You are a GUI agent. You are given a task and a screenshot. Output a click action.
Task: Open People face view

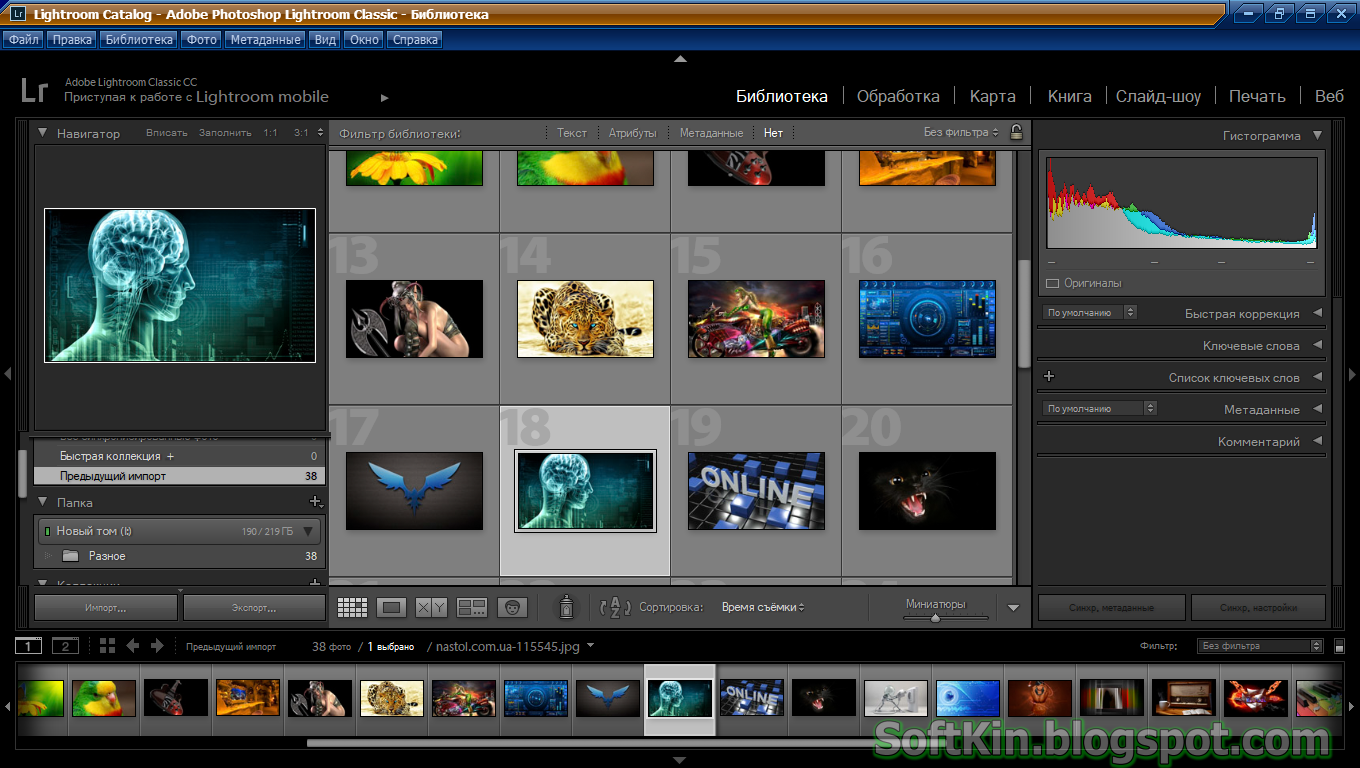click(511, 607)
